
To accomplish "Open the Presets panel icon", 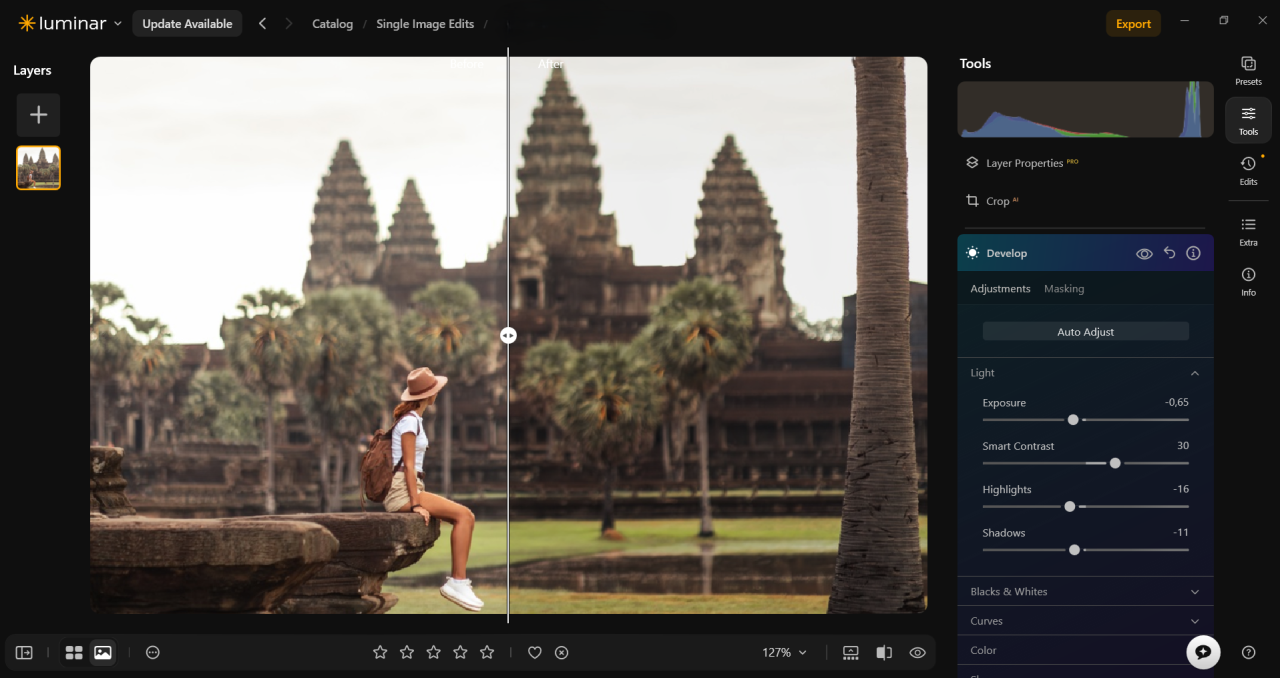I will (x=1248, y=70).
